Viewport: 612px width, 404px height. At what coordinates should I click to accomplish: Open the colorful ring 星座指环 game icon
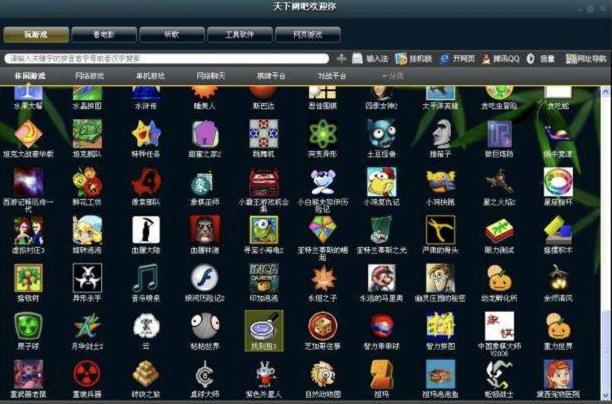(558, 182)
